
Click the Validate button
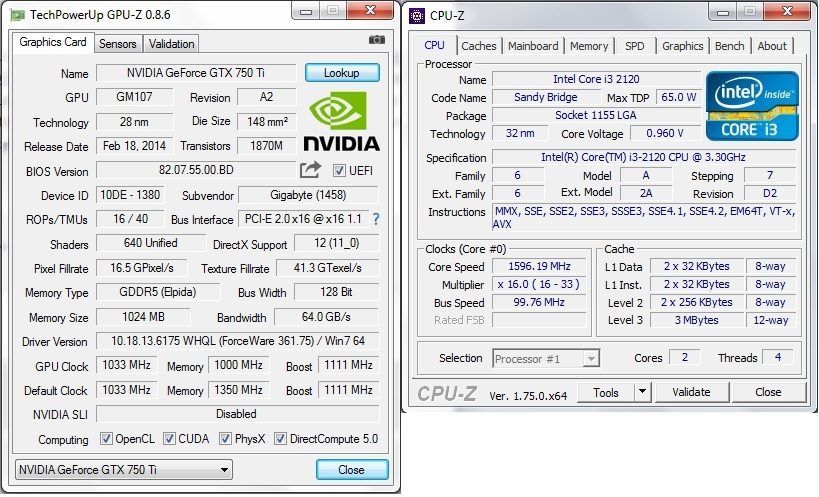point(691,392)
